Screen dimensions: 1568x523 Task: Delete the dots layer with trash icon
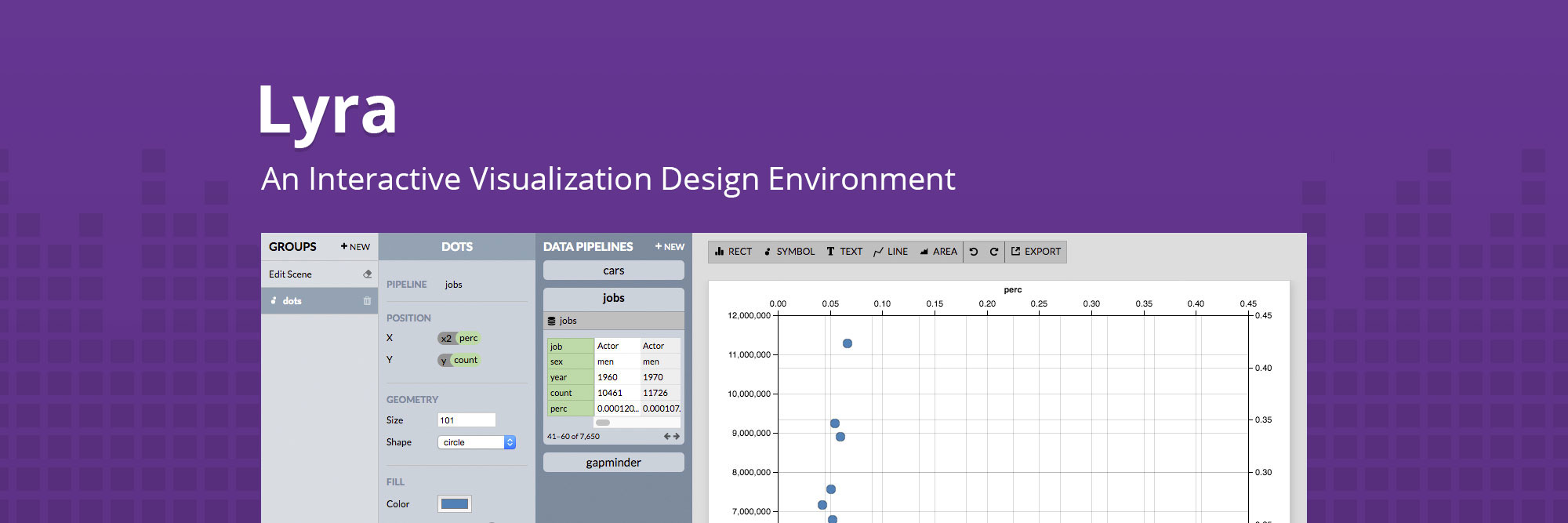pyautogui.click(x=367, y=301)
